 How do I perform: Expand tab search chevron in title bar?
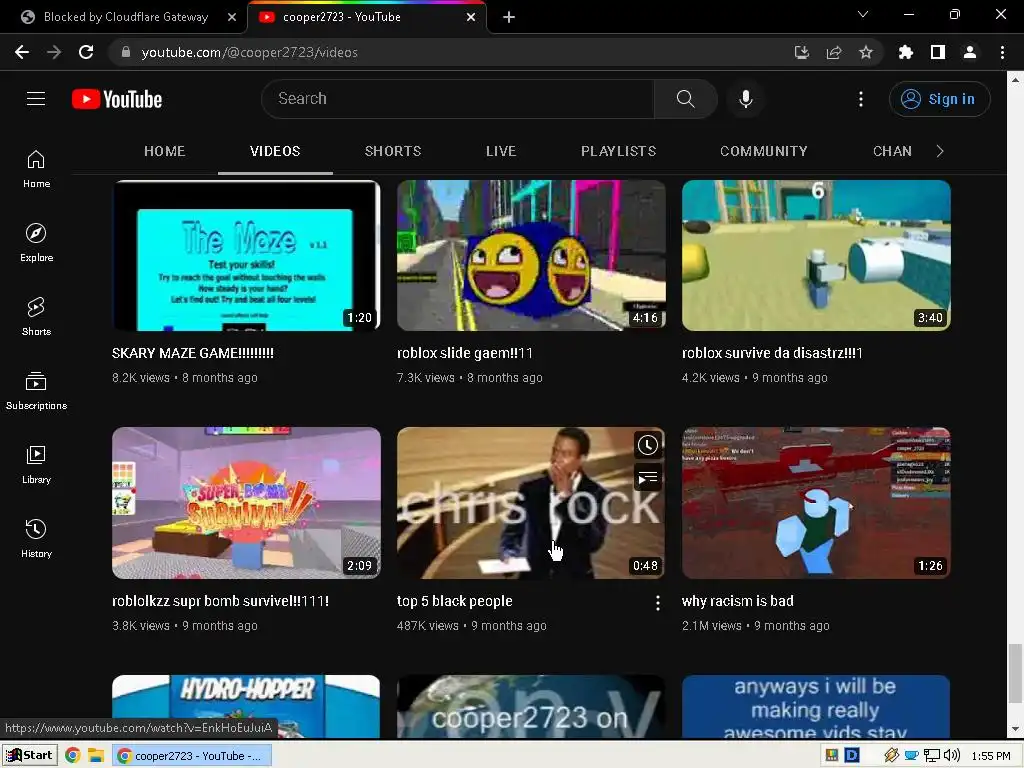pos(863,14)
